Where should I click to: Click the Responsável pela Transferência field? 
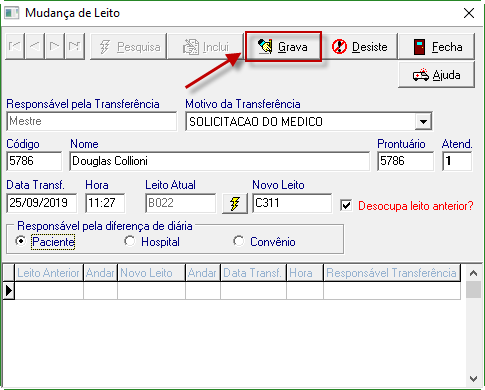92,121
